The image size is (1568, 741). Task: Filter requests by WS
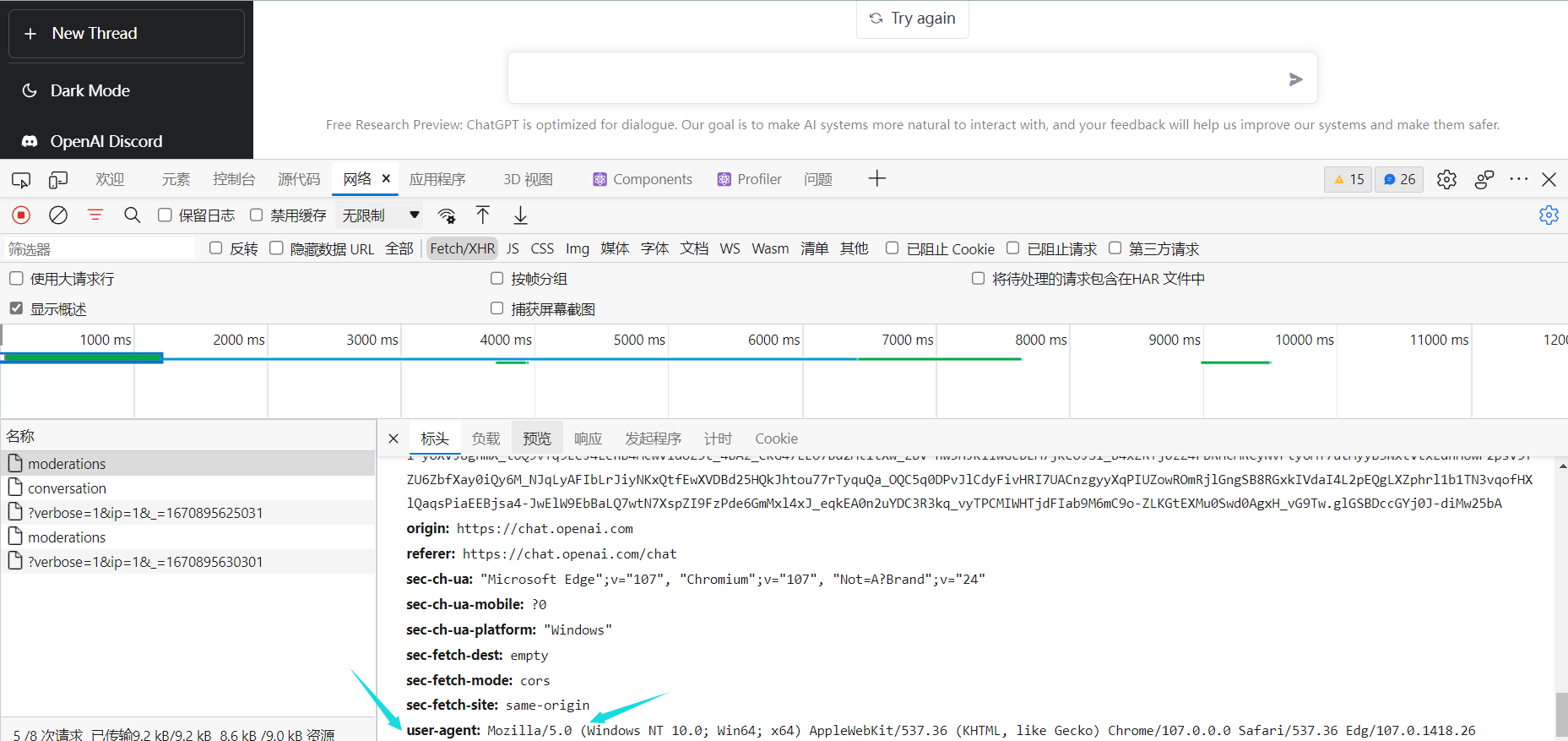point(730,248)
